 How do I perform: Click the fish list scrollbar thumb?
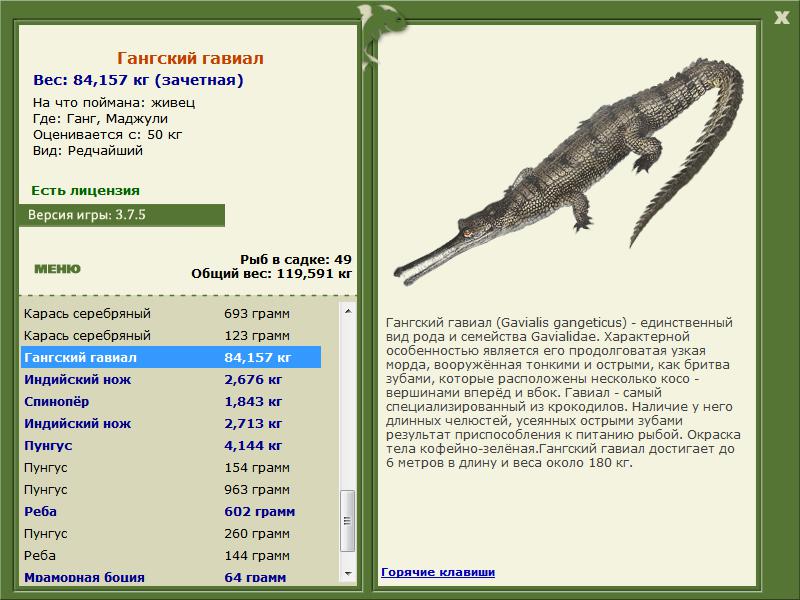pos(348,520)
